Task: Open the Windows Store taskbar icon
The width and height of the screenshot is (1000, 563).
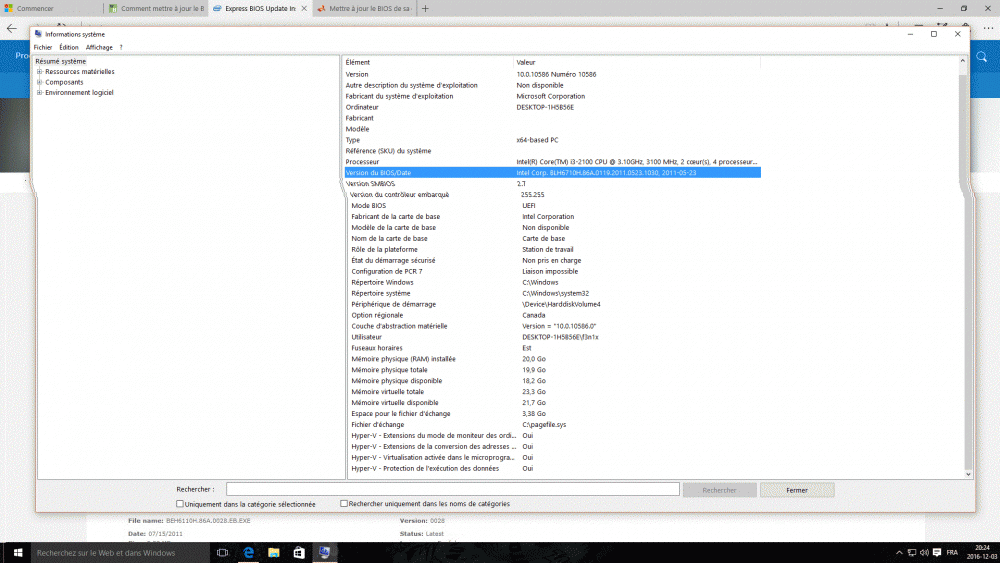Action: point(298,553)
